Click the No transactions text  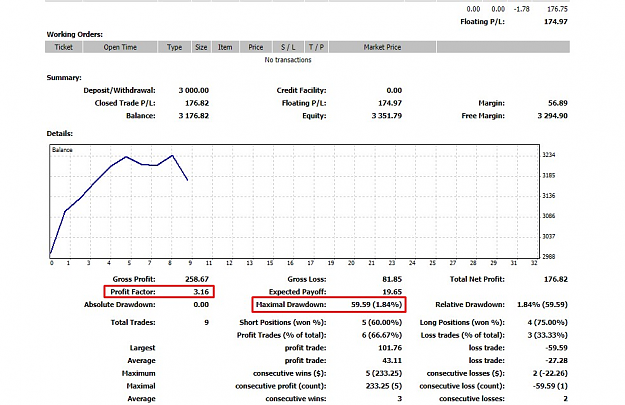pyautogui.click(x=288, y=60)
